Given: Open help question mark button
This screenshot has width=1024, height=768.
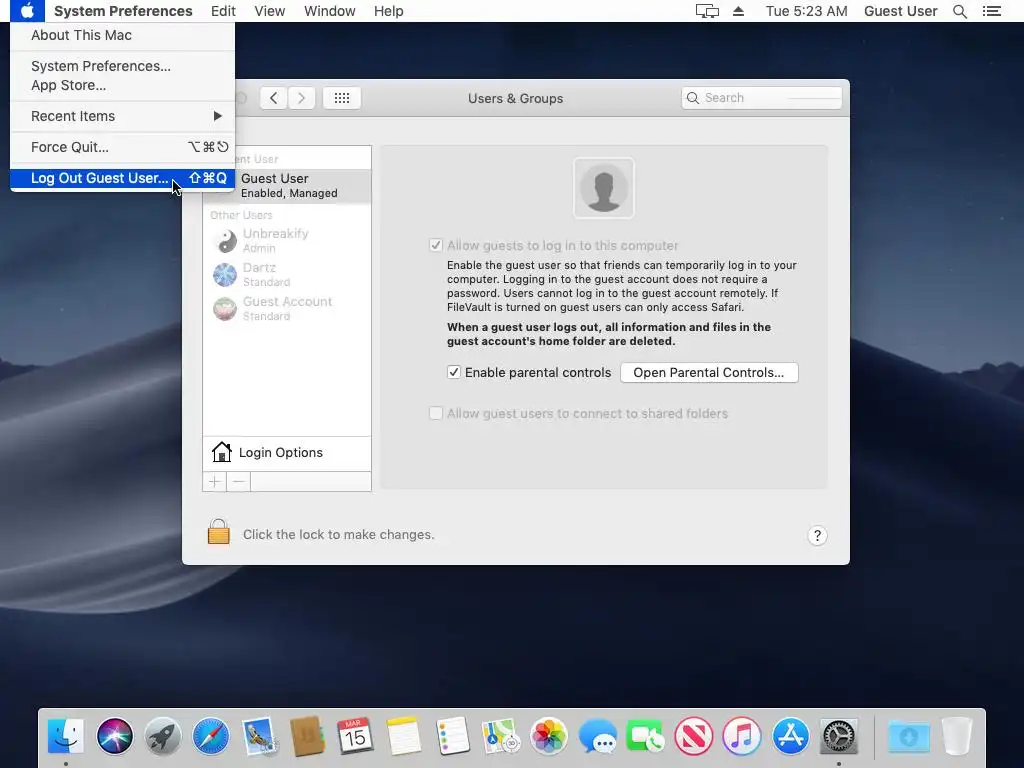Looking at the screenshot, I should click(x=817, y=536).
